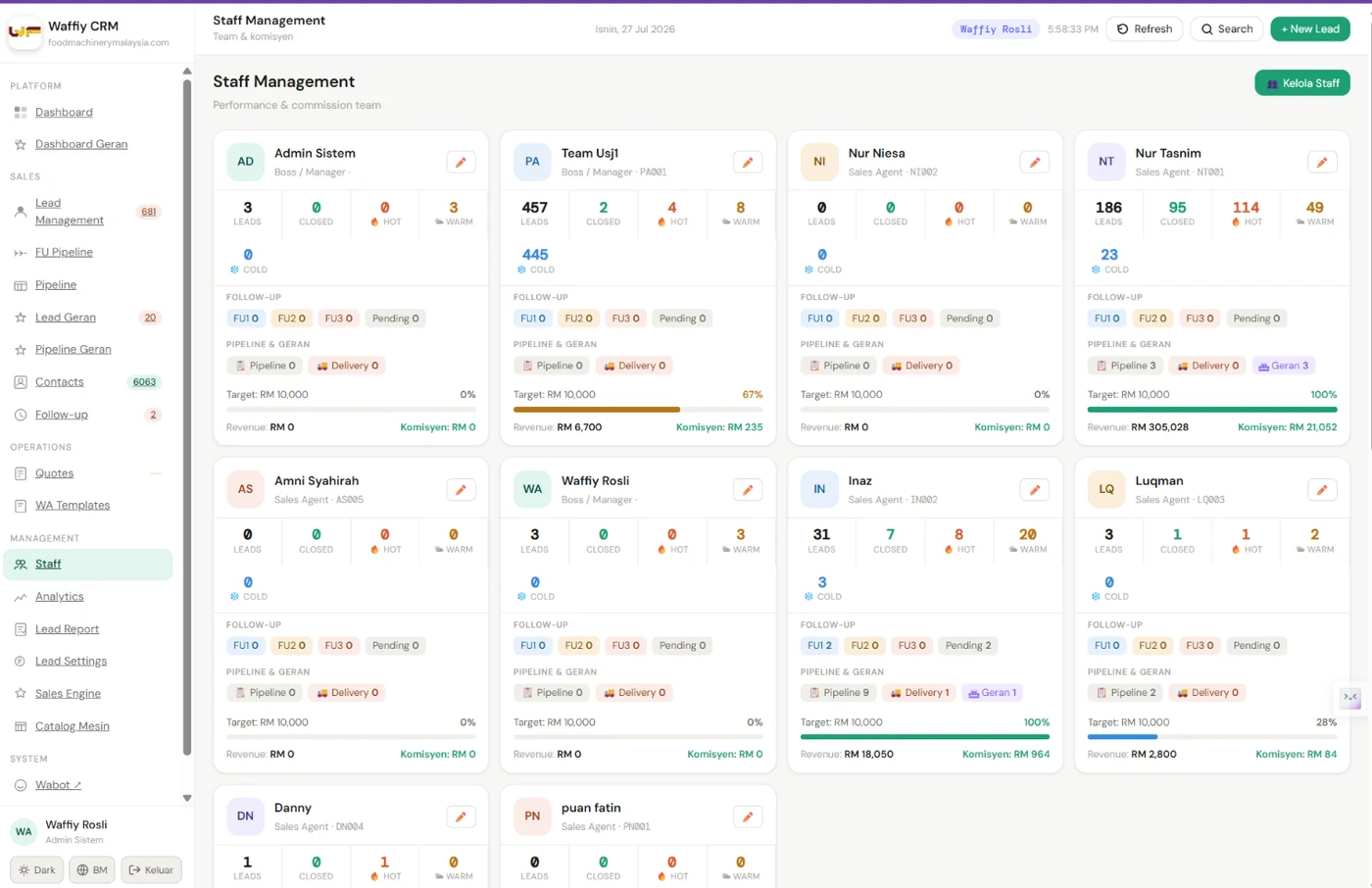Click the sidebar scroll down arrow
Viewport: 1372px width, 888px height.
point(187,799)
